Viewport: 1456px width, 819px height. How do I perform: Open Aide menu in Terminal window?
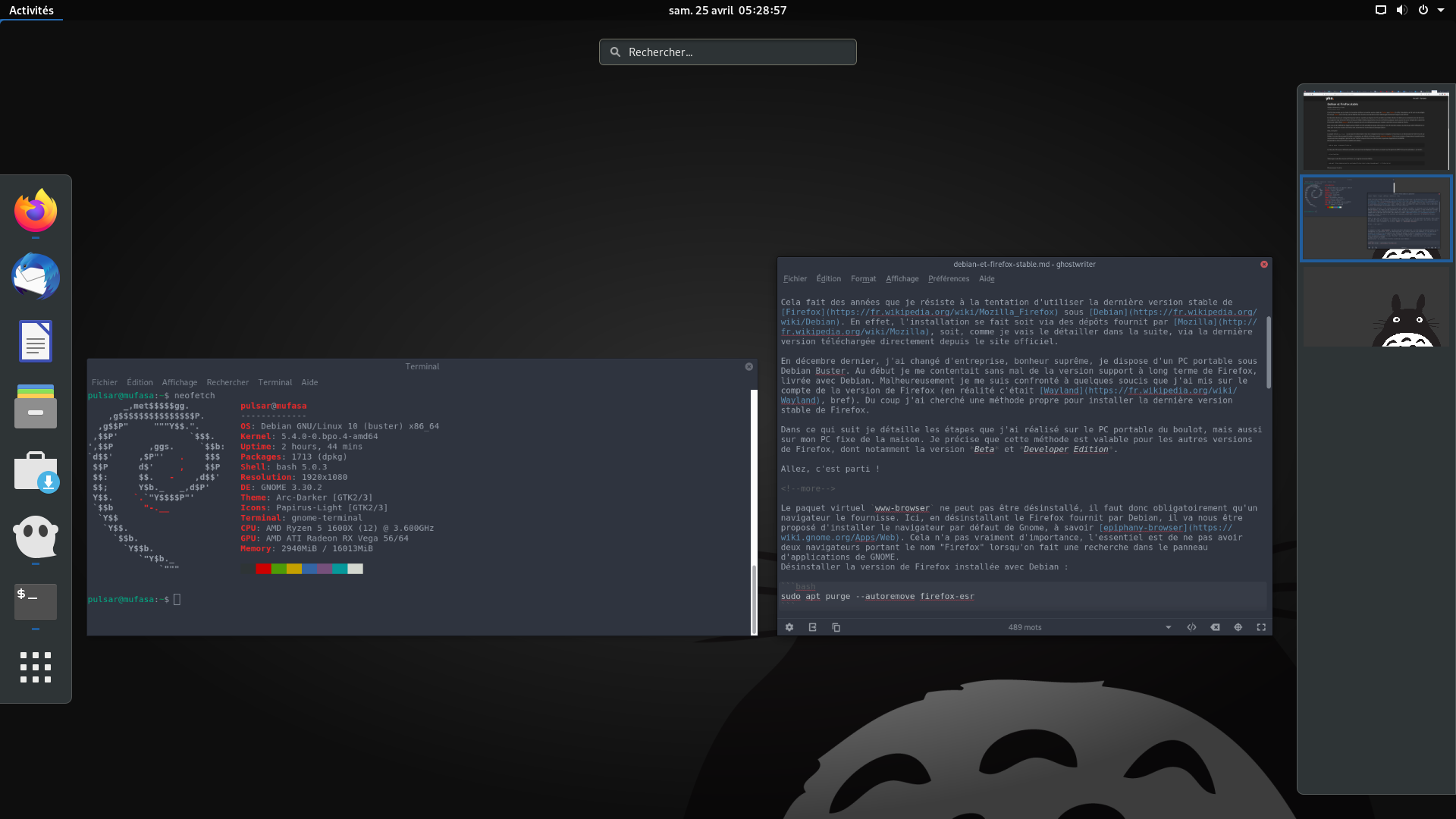[x=309, y=382]
